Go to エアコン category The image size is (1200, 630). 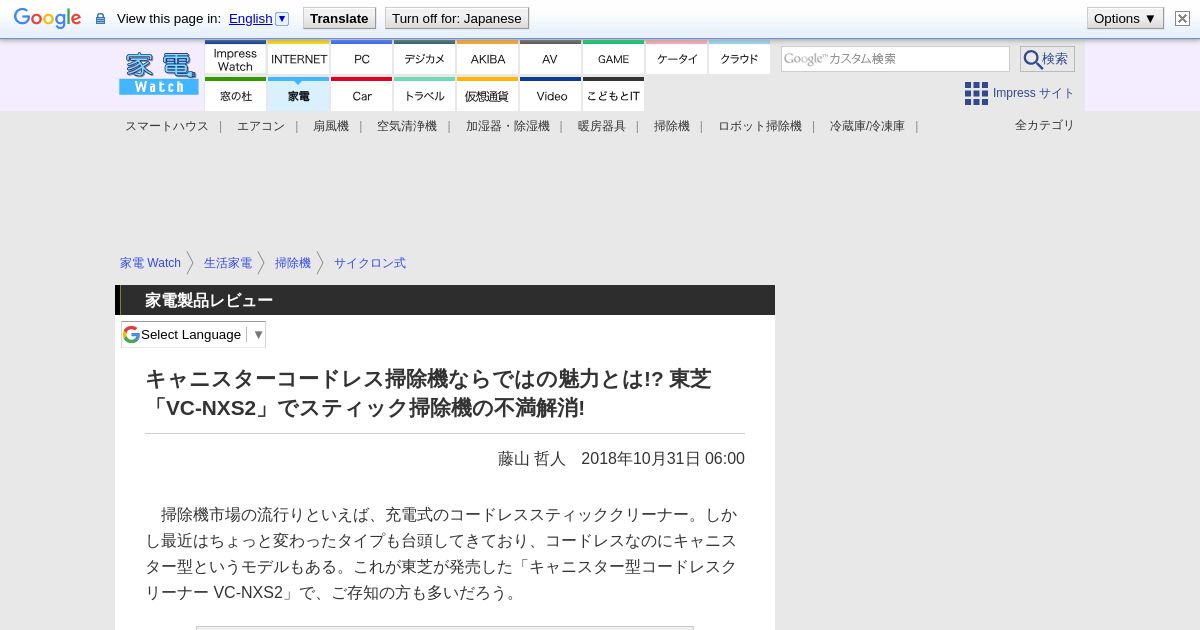click(x=261, y=126)
